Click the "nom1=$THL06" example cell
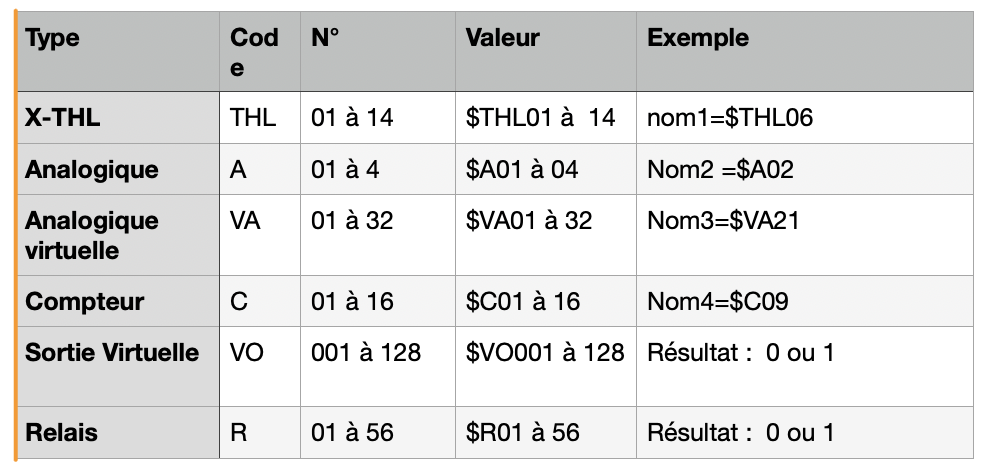The image size is (992, 468). pyautogui.click(x=730, y=118)
